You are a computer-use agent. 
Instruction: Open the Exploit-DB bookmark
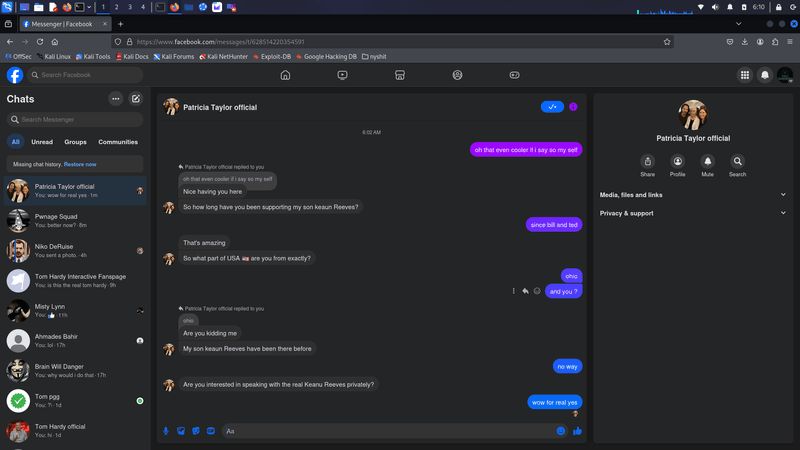272,57
